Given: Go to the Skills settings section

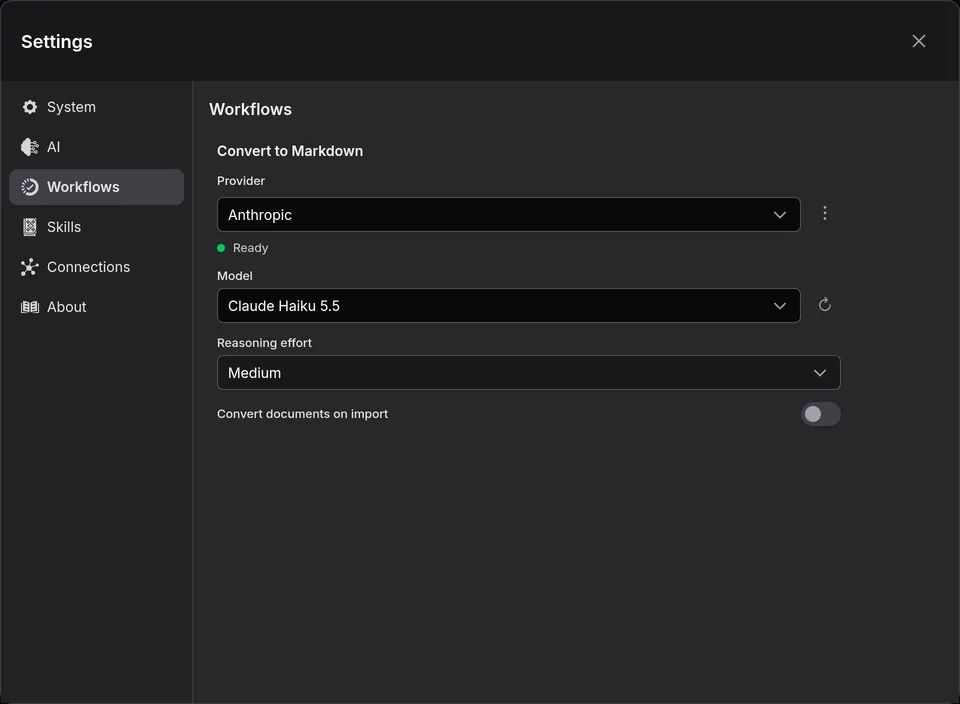Looking at the screenshot, I should pos(96,227).
